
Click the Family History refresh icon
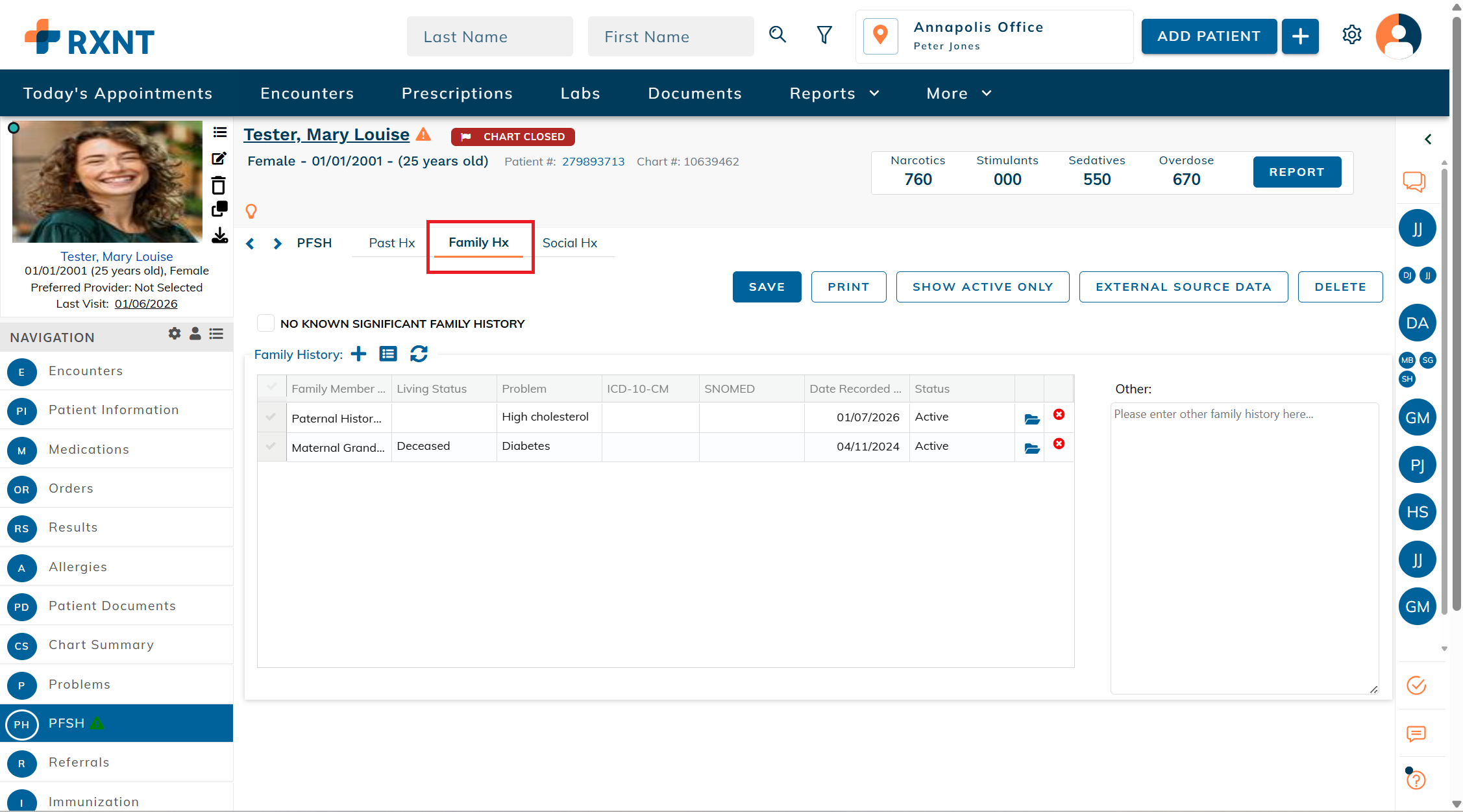pos(419,354)
